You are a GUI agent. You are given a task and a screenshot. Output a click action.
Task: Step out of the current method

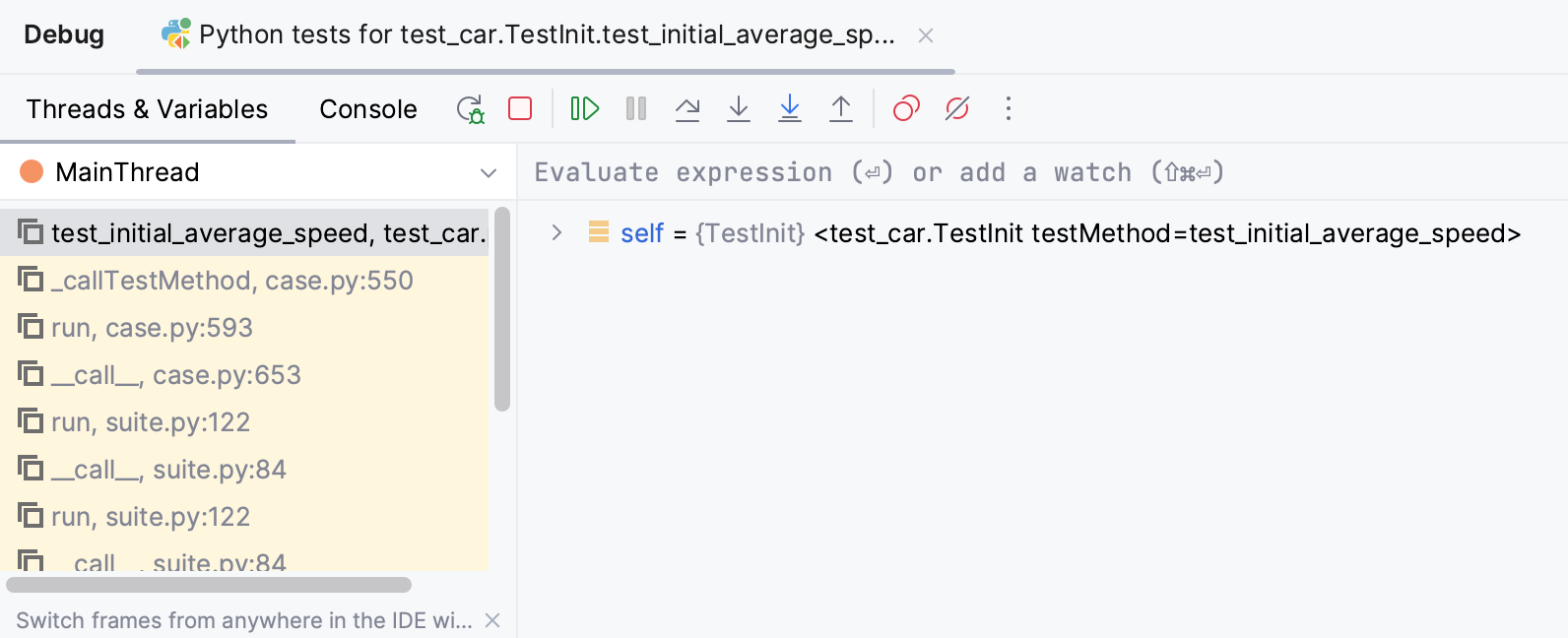coord(841,109)
